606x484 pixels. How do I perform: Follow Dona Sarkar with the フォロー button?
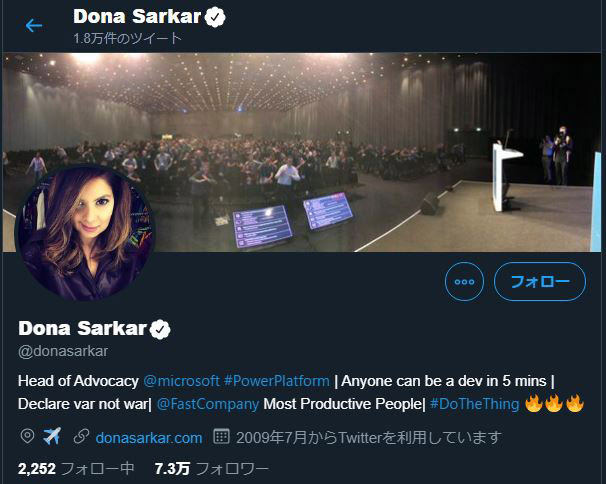(540, 281)
